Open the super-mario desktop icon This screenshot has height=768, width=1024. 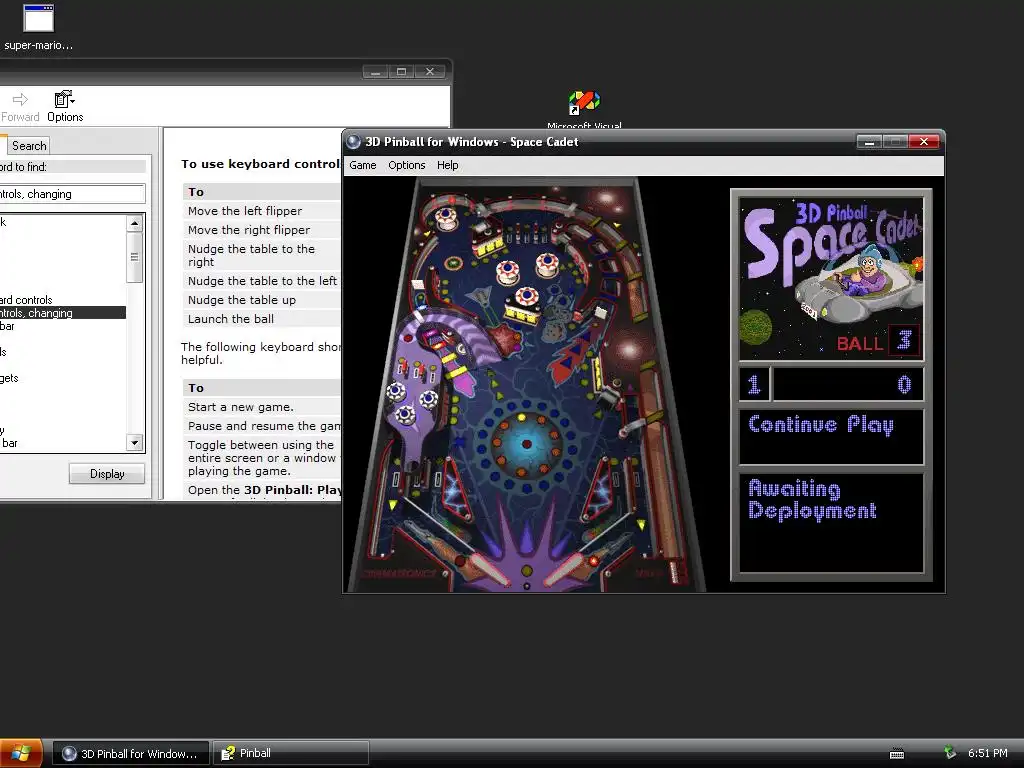click(x=39, y=28)
